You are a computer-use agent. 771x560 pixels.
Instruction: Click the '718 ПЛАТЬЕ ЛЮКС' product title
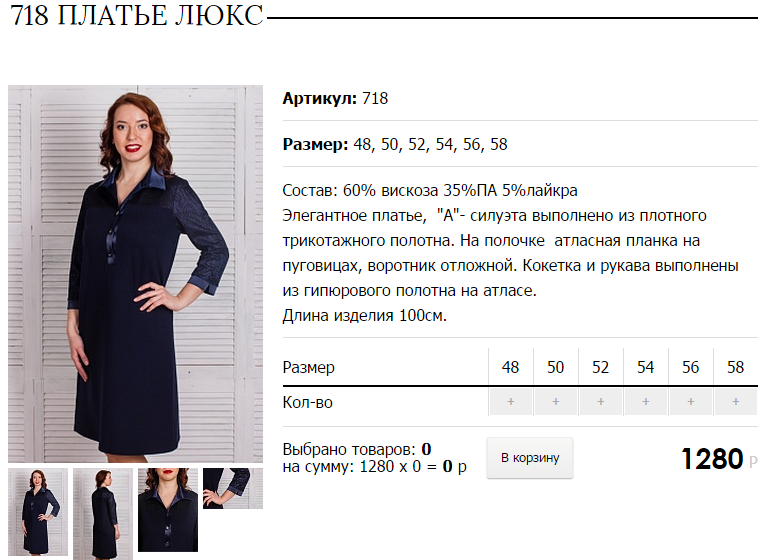click(137, 16)
